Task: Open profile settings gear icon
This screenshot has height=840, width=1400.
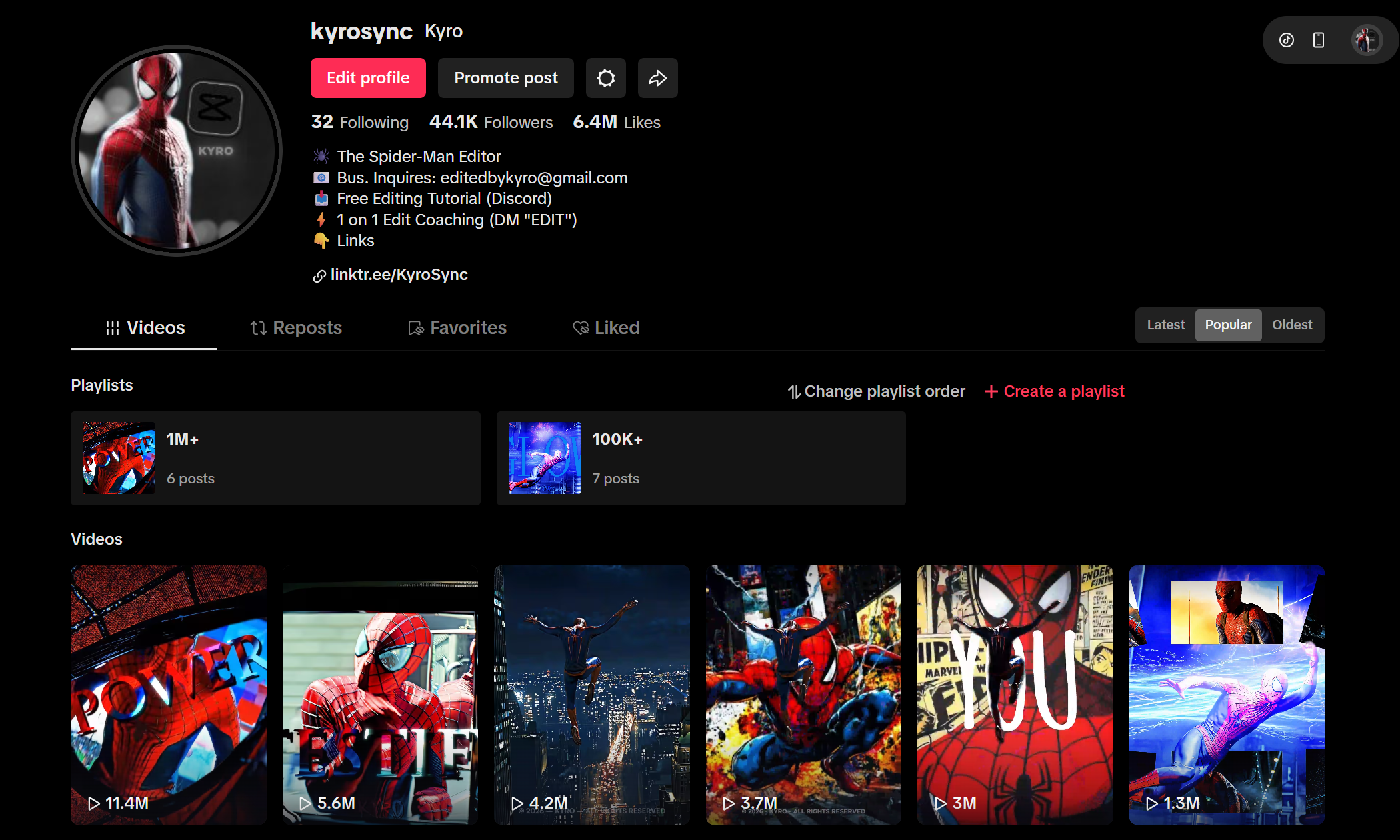Action: pos(605,78)
